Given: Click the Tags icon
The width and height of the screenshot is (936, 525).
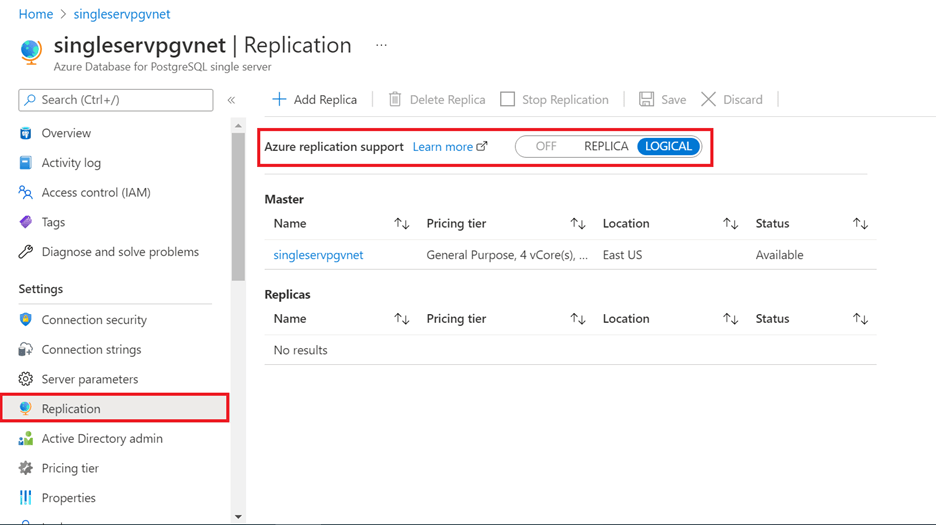Looking at the screenshot, I should pos(25,222).
